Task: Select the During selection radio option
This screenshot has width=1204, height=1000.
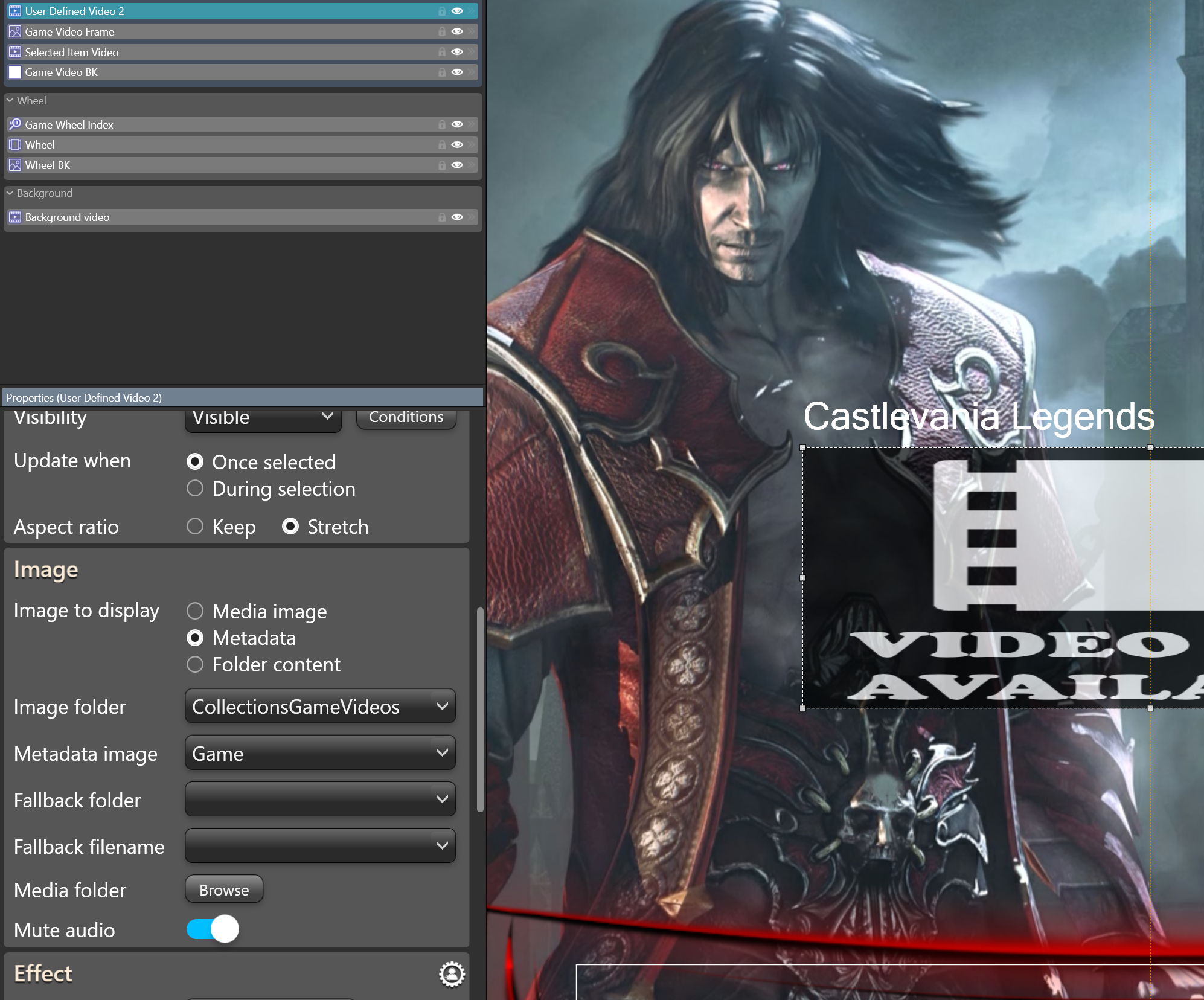Action: [x=195, y=489]
